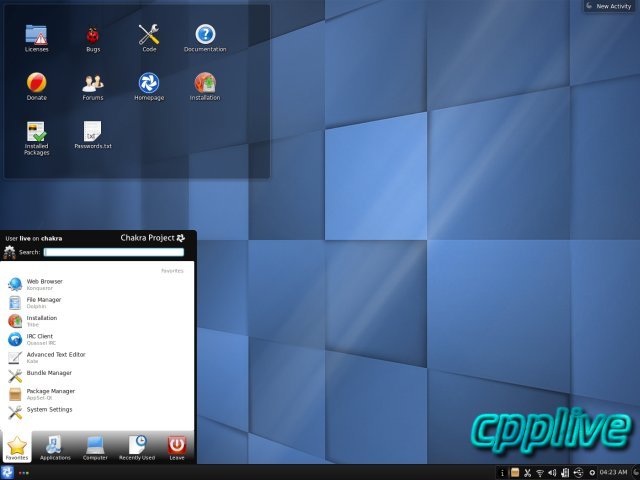Launch IRC Client Quassel from Favorites
Screen dimensions: 640x480
coord(97,339)
